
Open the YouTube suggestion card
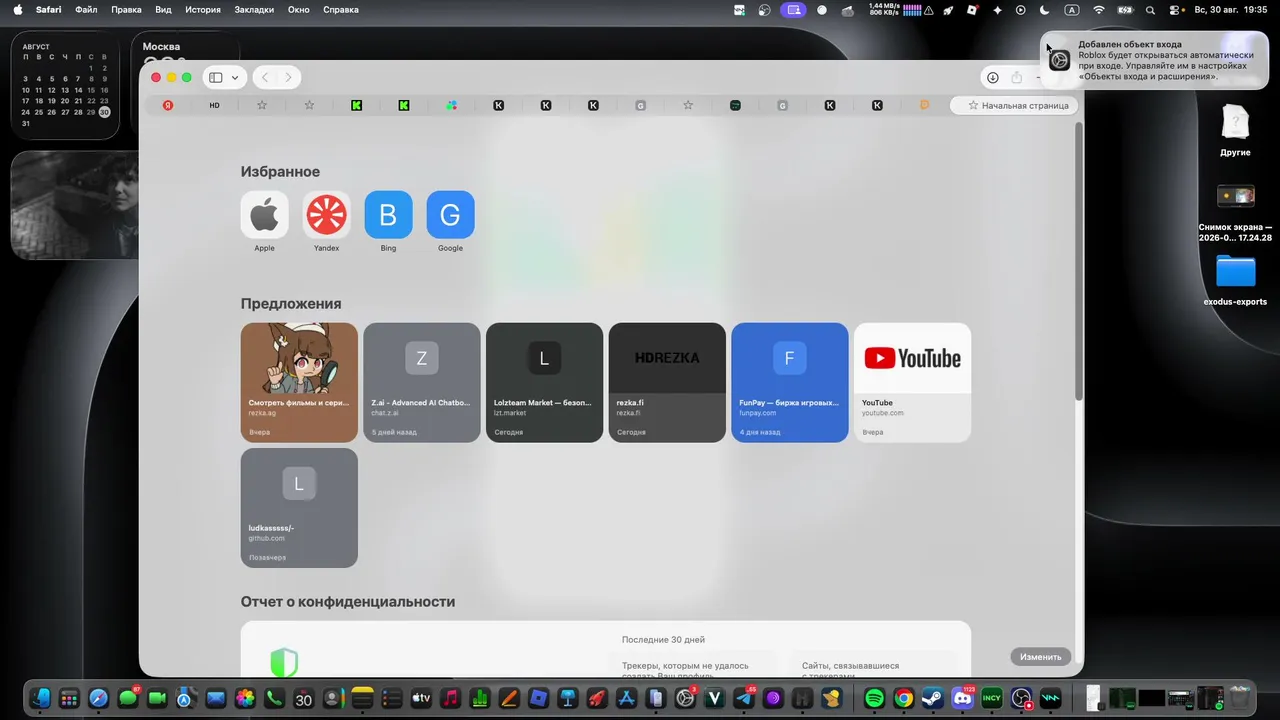(912, 382)
